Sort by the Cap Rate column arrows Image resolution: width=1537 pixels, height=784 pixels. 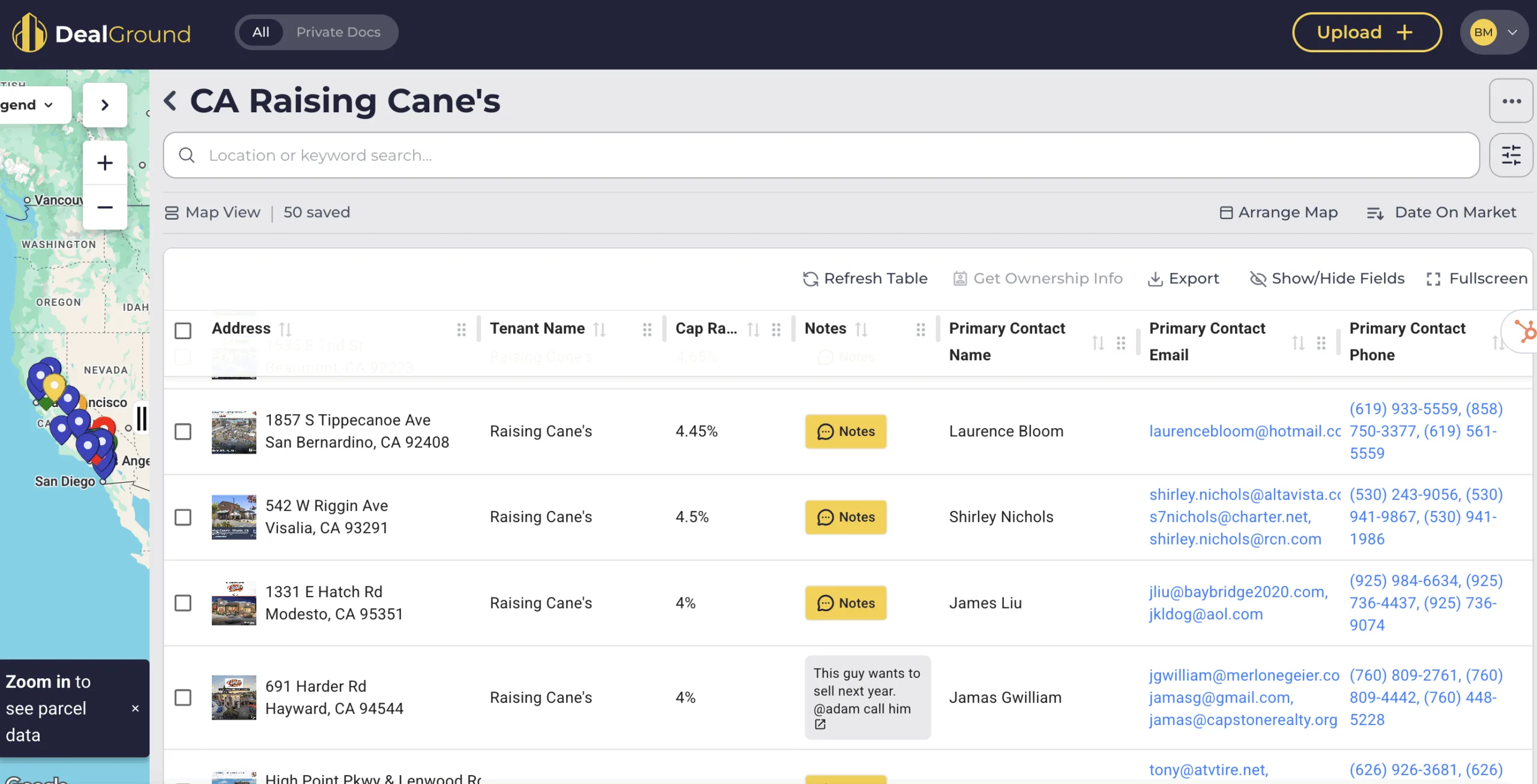(753, 329)
